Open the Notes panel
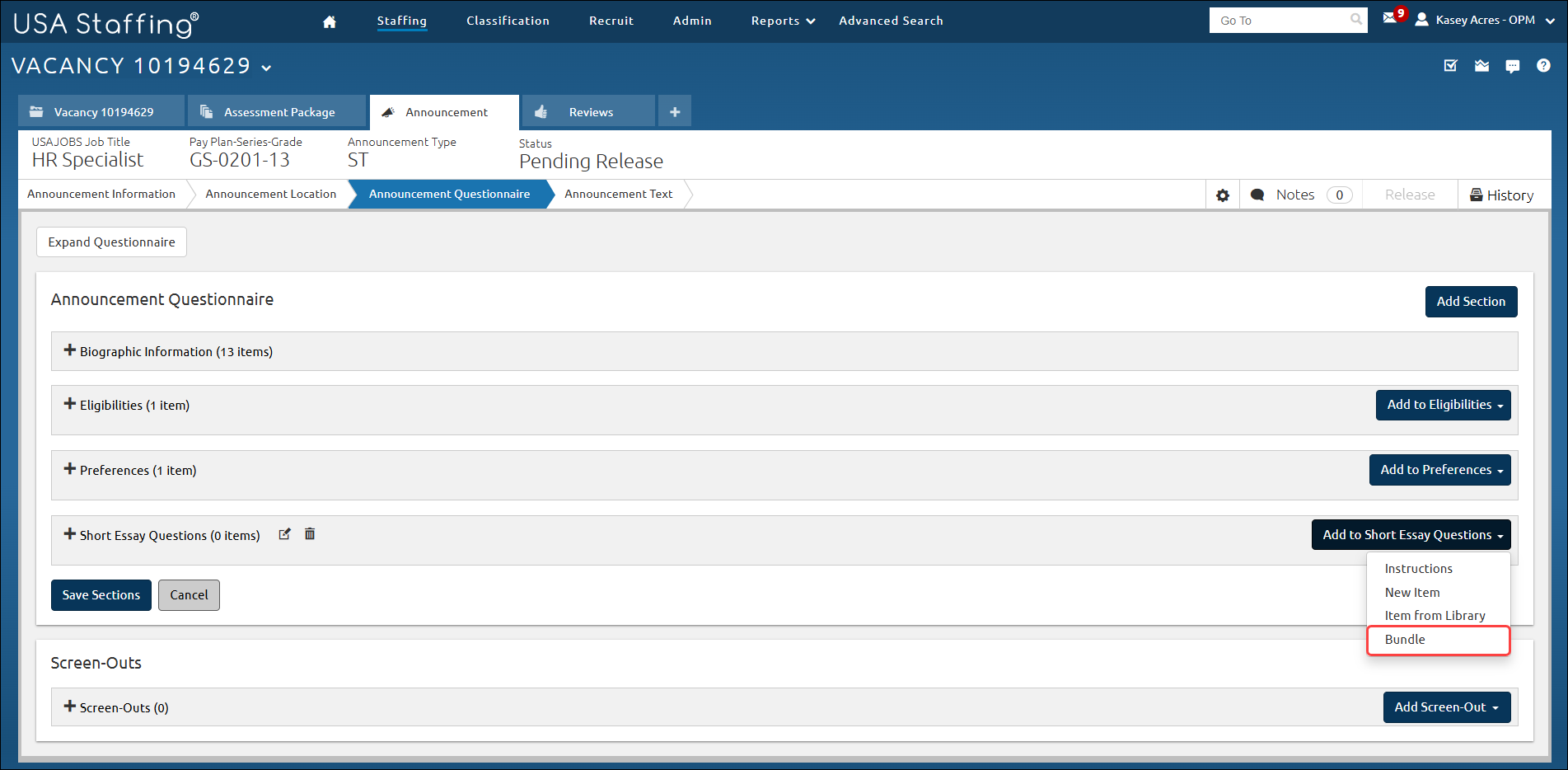 coord(1301,195)
